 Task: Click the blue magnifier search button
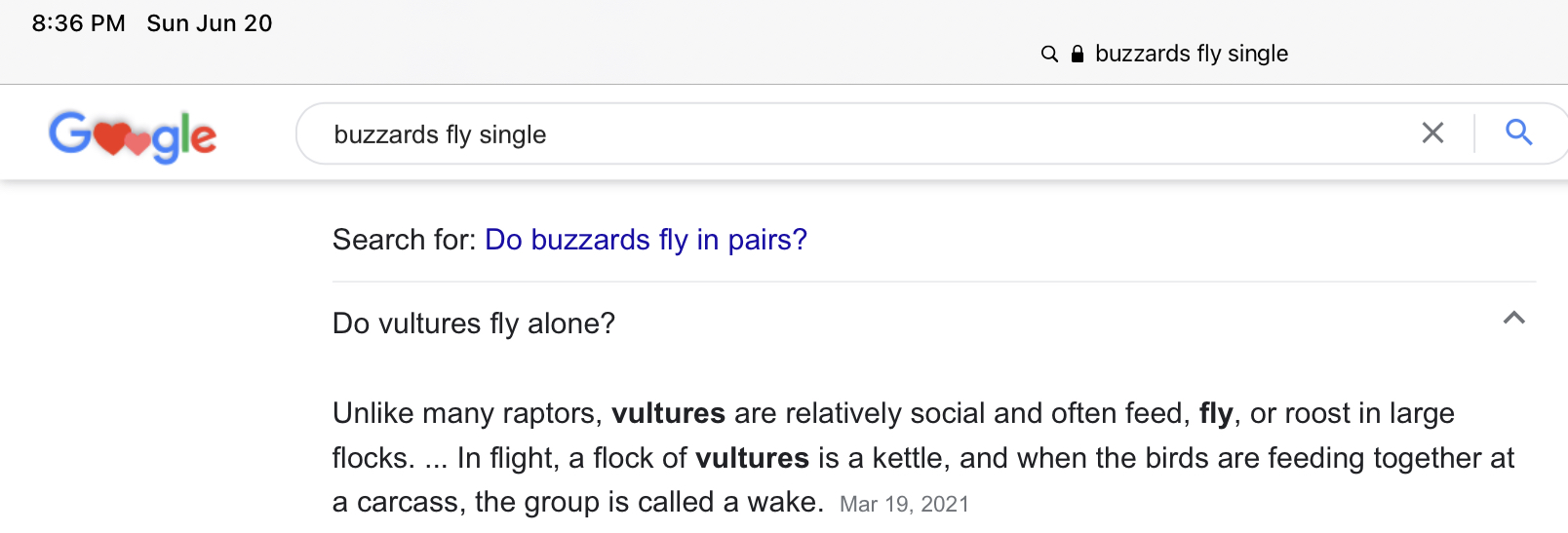coord(1518,133)
